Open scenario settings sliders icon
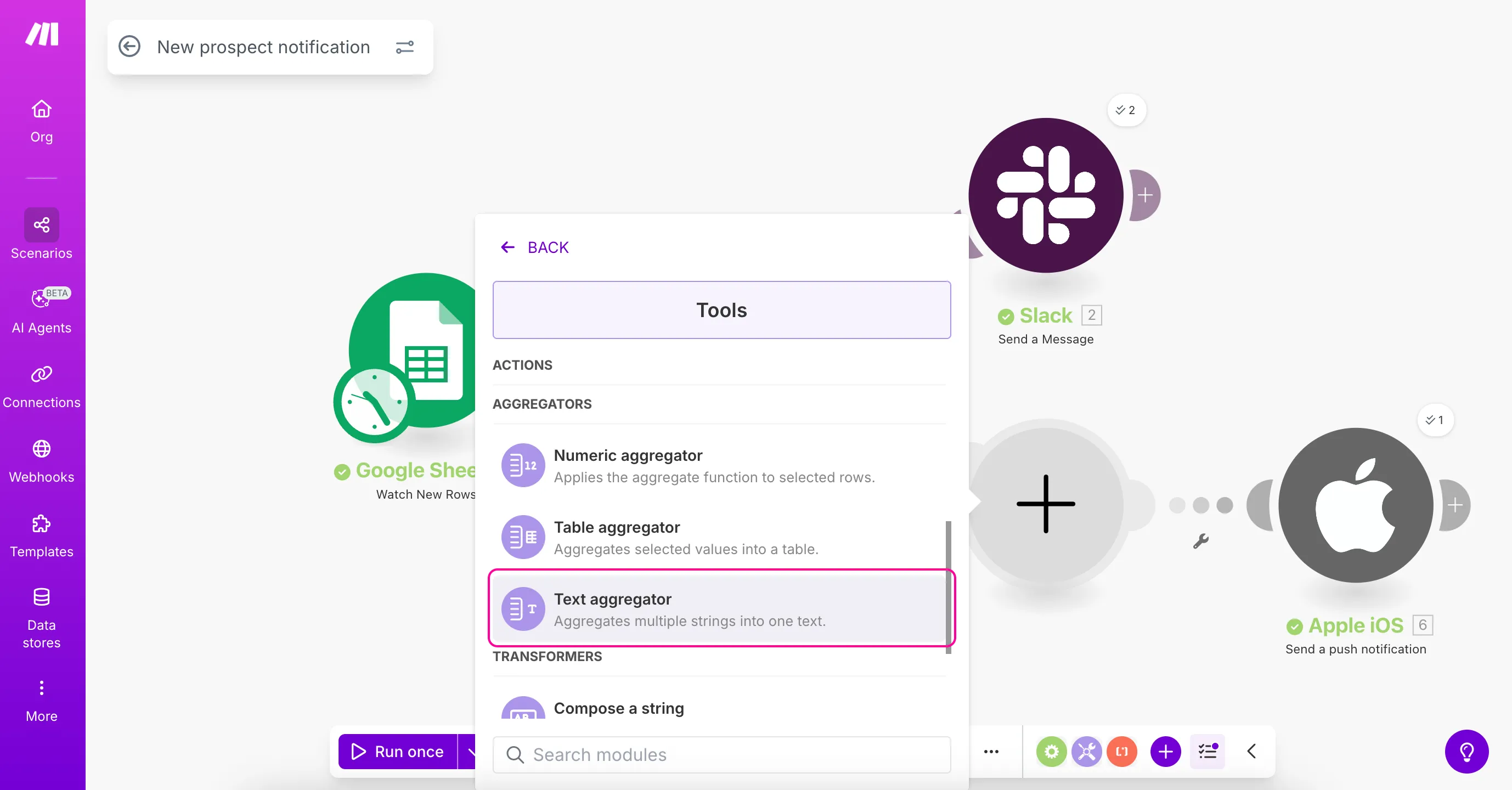Screen dimensions: 1512x790 404,47
